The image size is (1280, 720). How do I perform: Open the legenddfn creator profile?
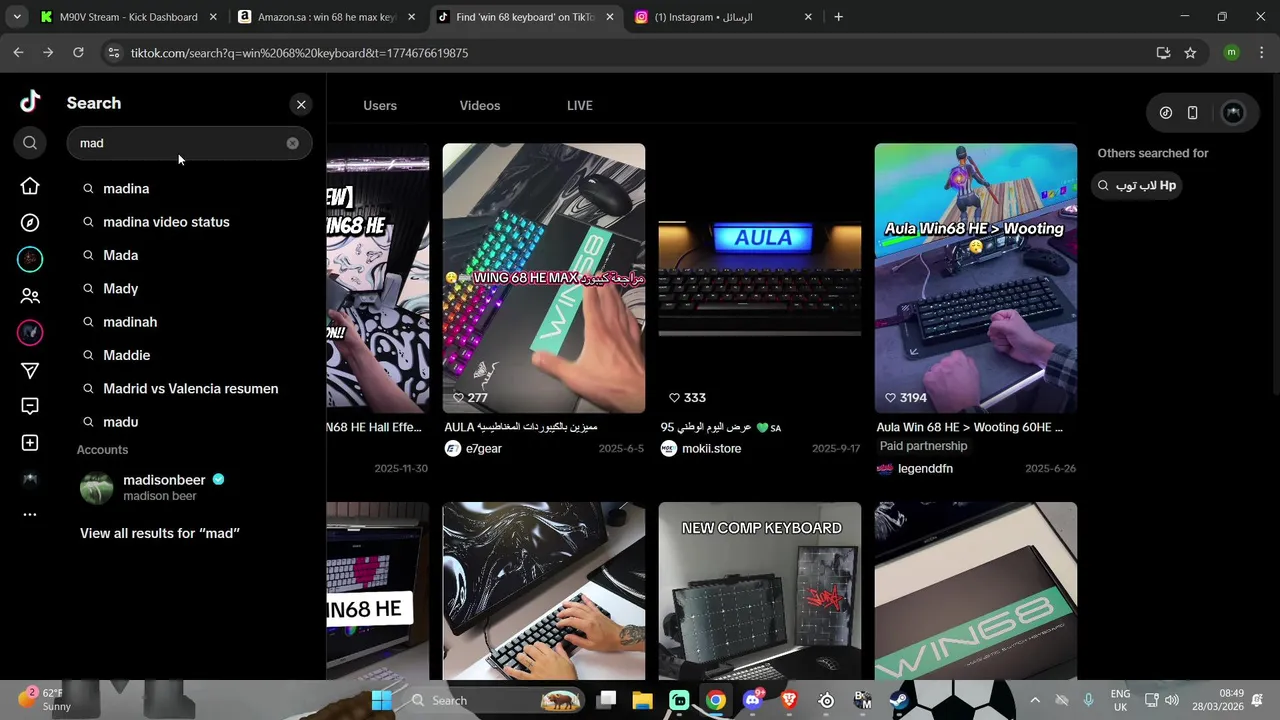pos(915,469)
